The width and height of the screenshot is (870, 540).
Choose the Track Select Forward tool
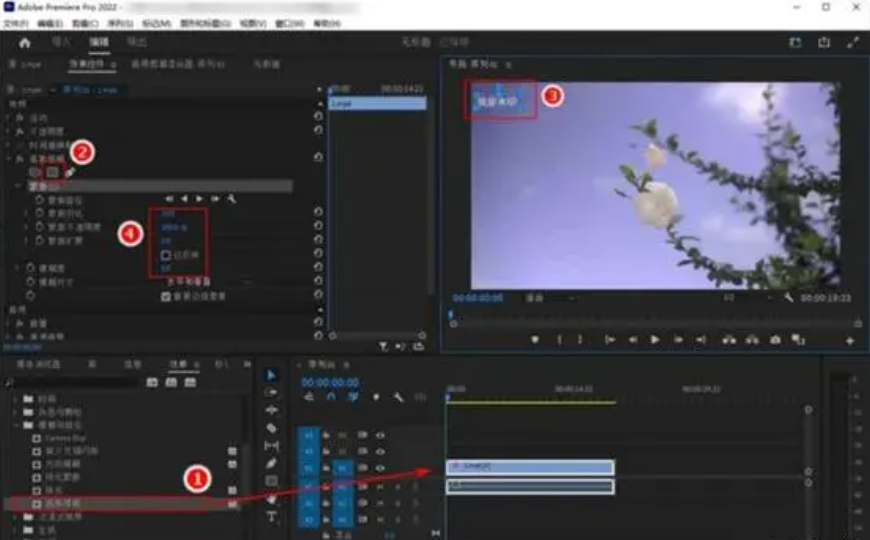(271, 392)
